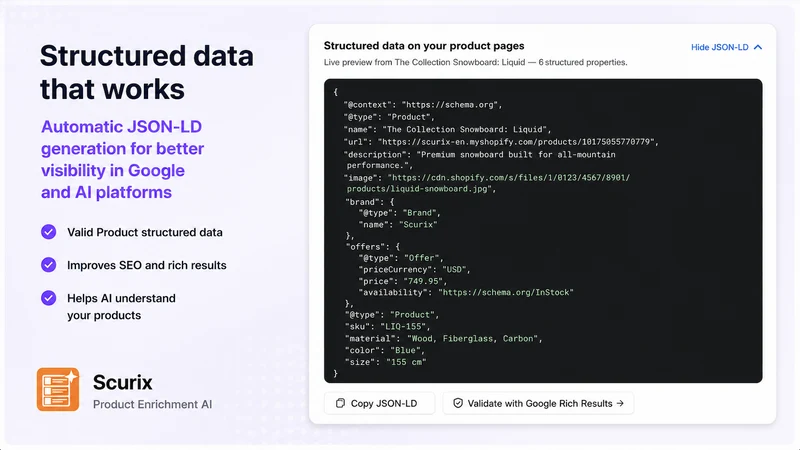
Task: Click checkmark icon beside Valid Product structured data
Action: [48, 232]
